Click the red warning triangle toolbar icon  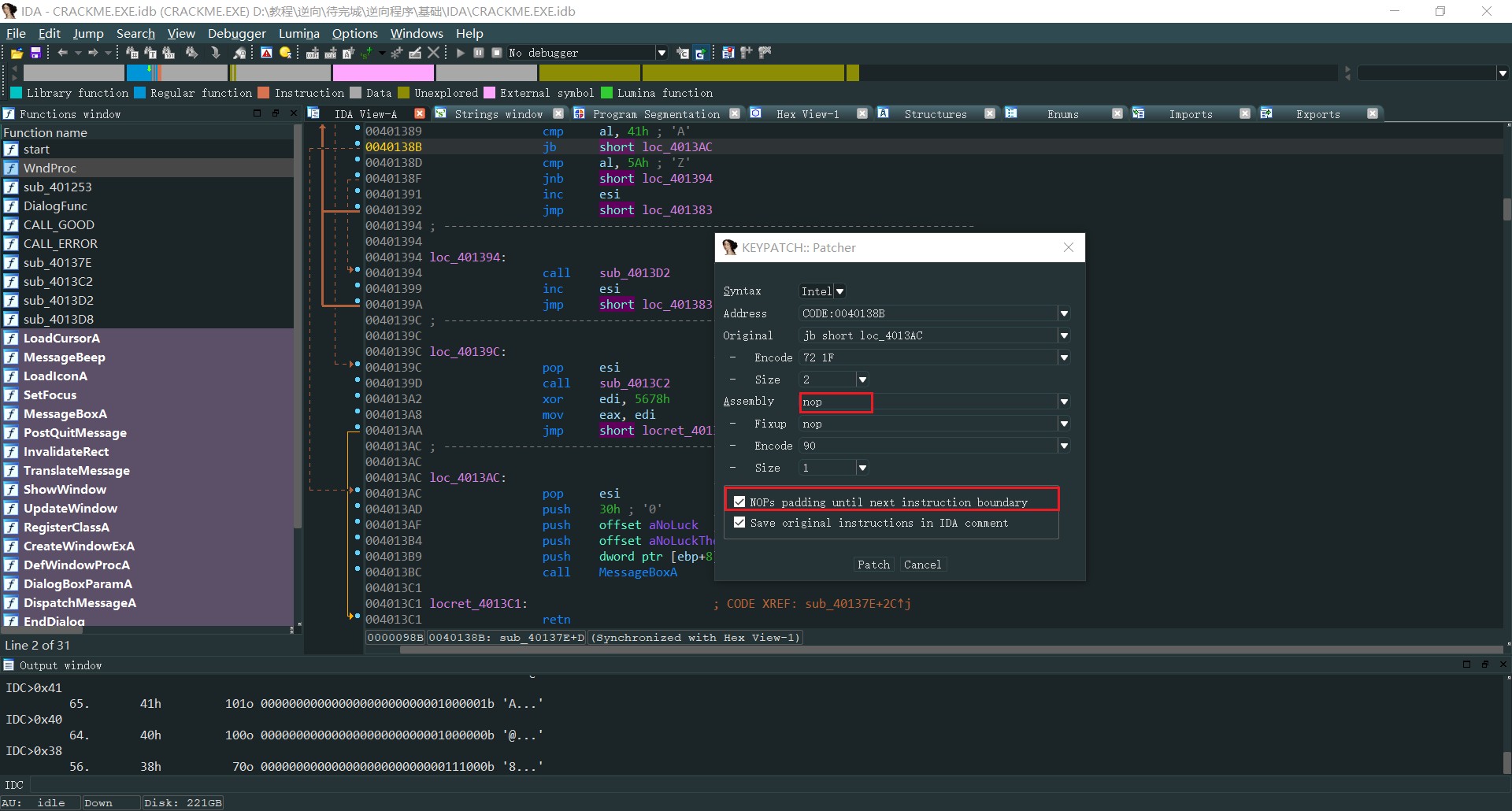266,53
